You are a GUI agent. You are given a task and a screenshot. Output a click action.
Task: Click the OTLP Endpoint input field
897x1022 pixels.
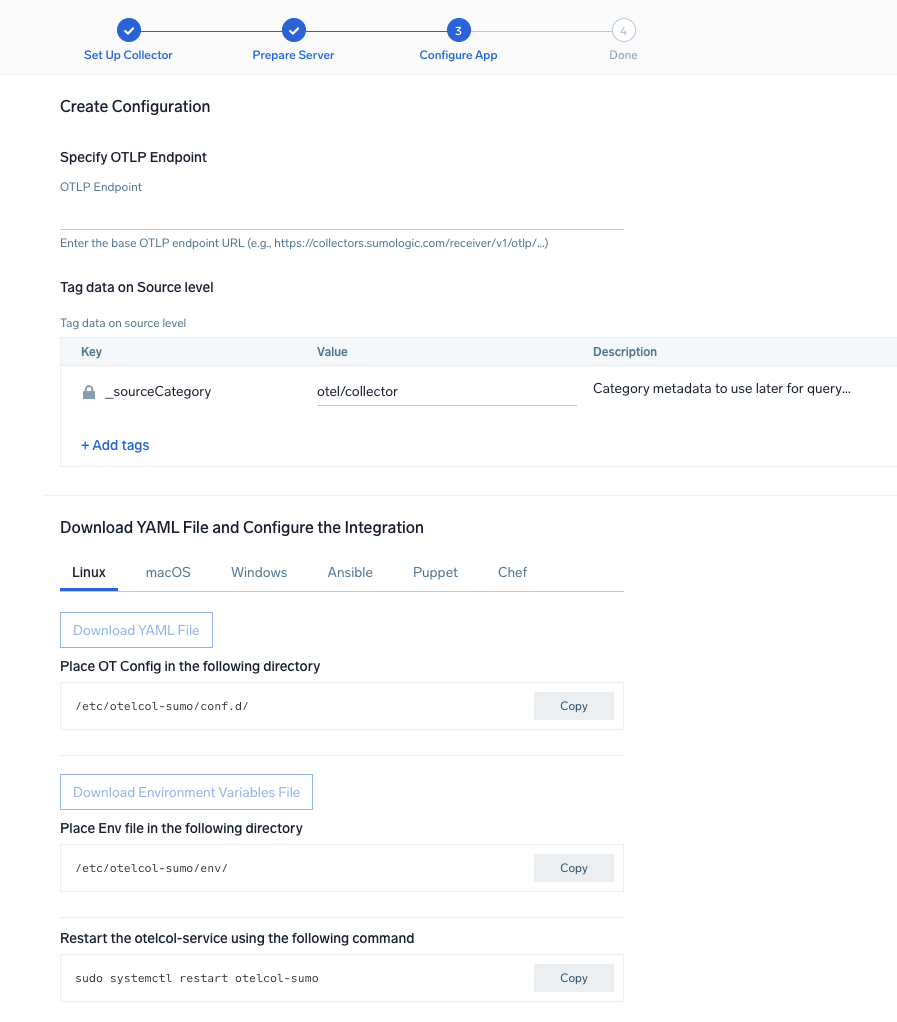(342, 214)
